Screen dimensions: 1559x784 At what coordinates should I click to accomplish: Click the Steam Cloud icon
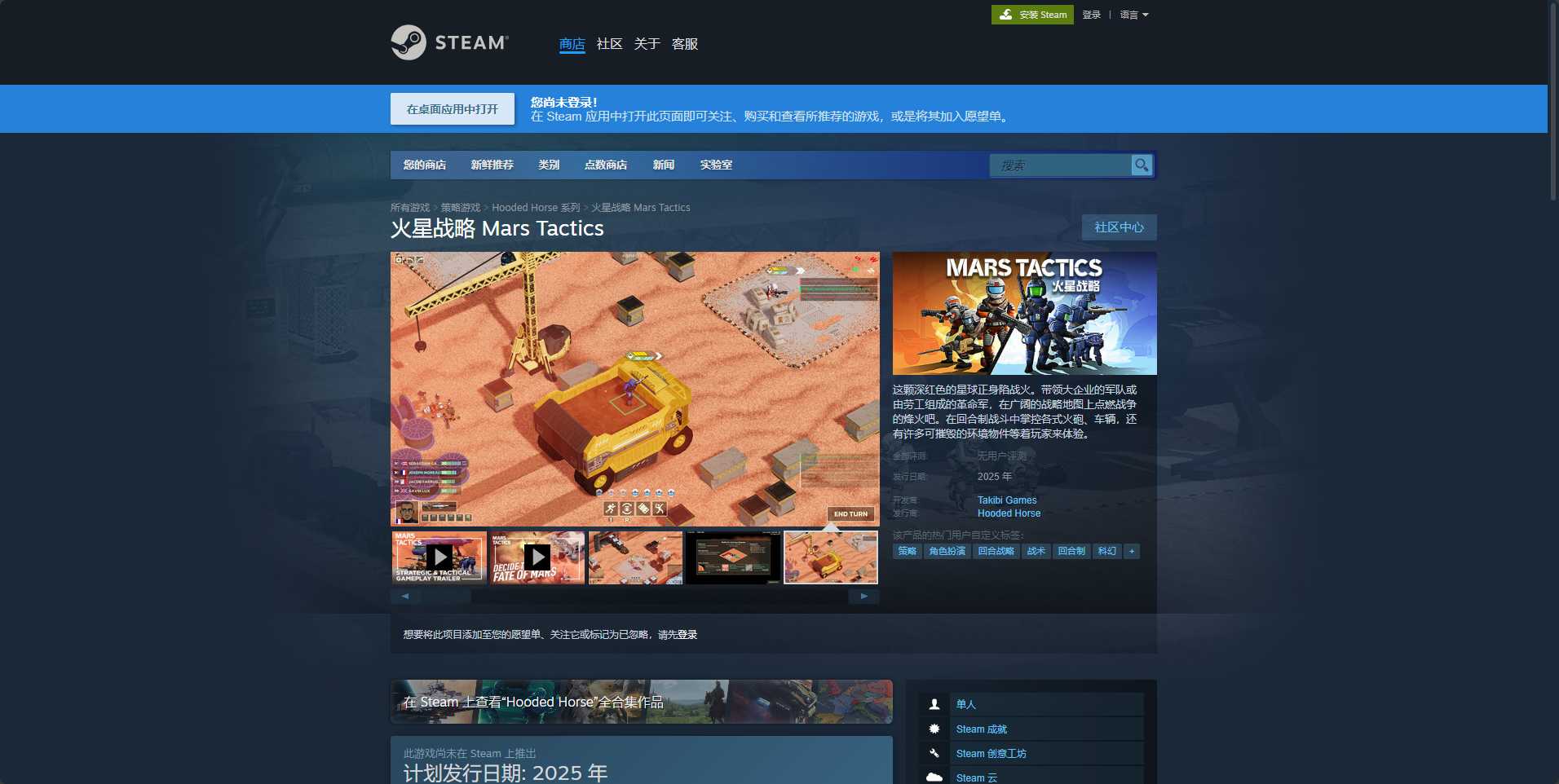pyautogui.click(x=934, y=777)
